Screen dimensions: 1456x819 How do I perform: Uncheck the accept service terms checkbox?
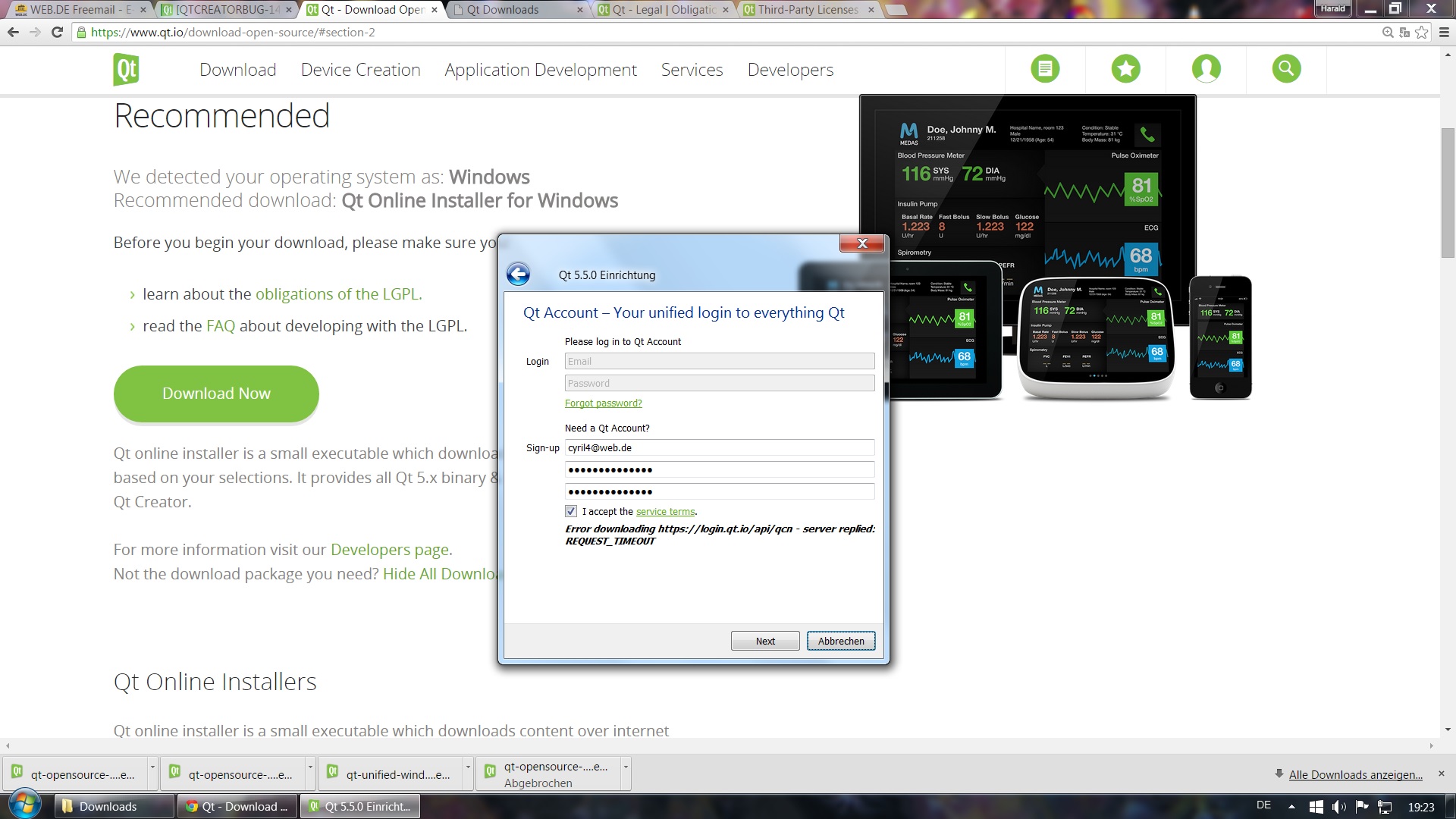click(571, 511)
